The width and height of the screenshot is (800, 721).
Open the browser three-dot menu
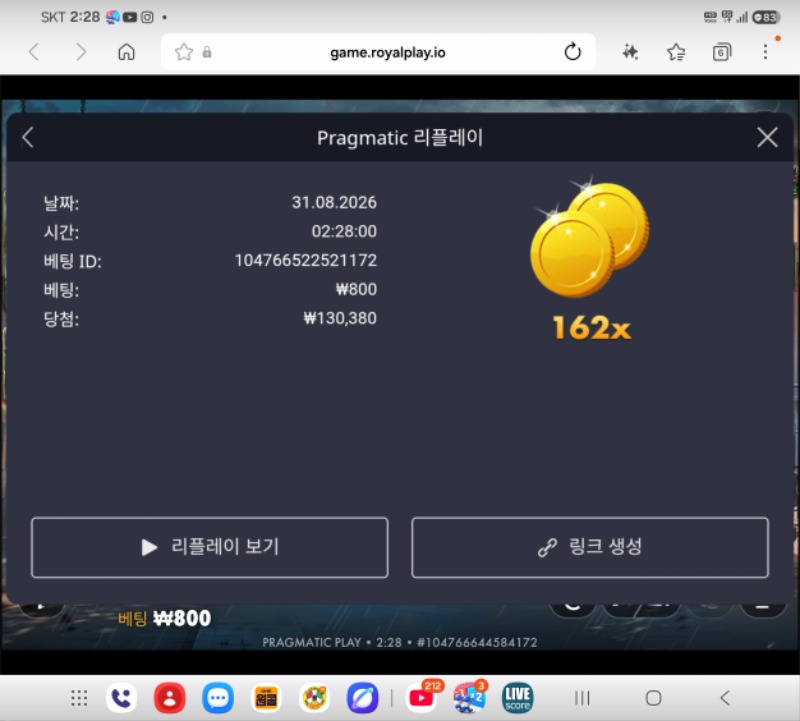pyautogui.click(x=765, y=52)
